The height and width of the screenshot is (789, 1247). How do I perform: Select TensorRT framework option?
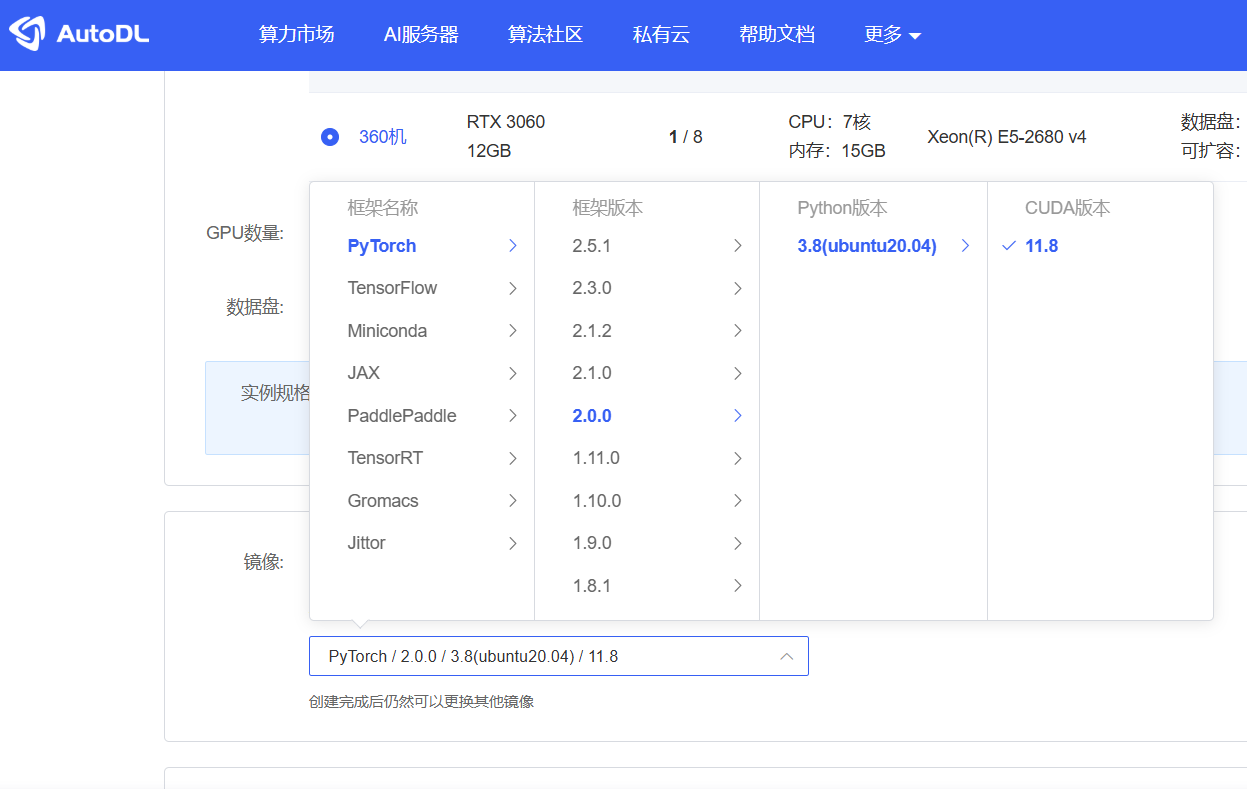tap(385, 458)
